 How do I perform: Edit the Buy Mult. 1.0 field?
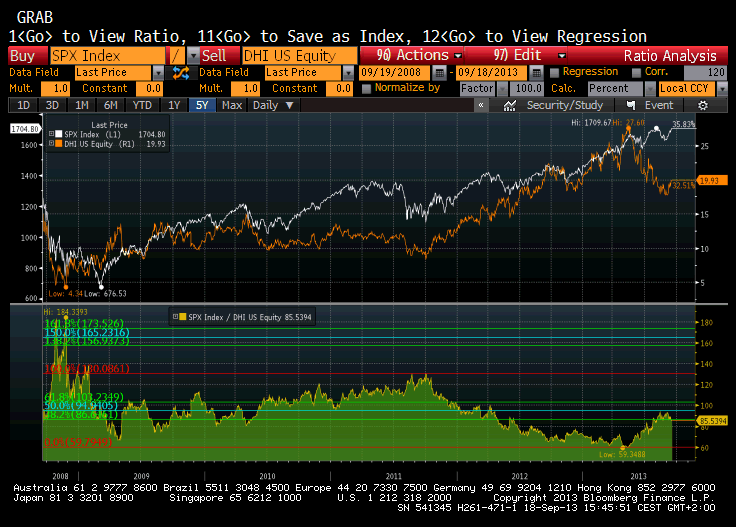[55, 89]
